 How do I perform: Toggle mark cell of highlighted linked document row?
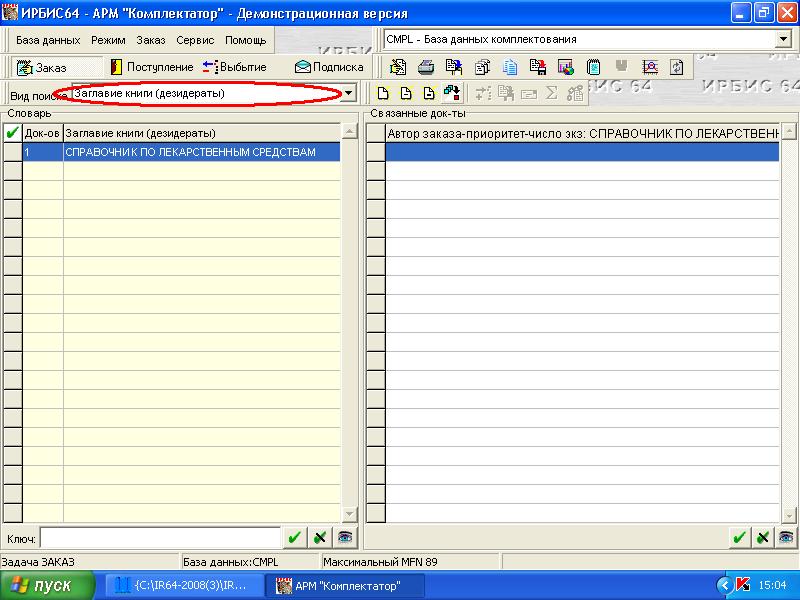376,152
